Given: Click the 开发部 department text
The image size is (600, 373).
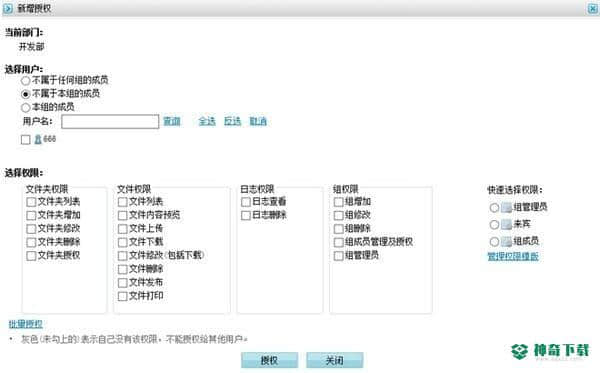Looking at the screenshot, I should click(x=31, y=47).
